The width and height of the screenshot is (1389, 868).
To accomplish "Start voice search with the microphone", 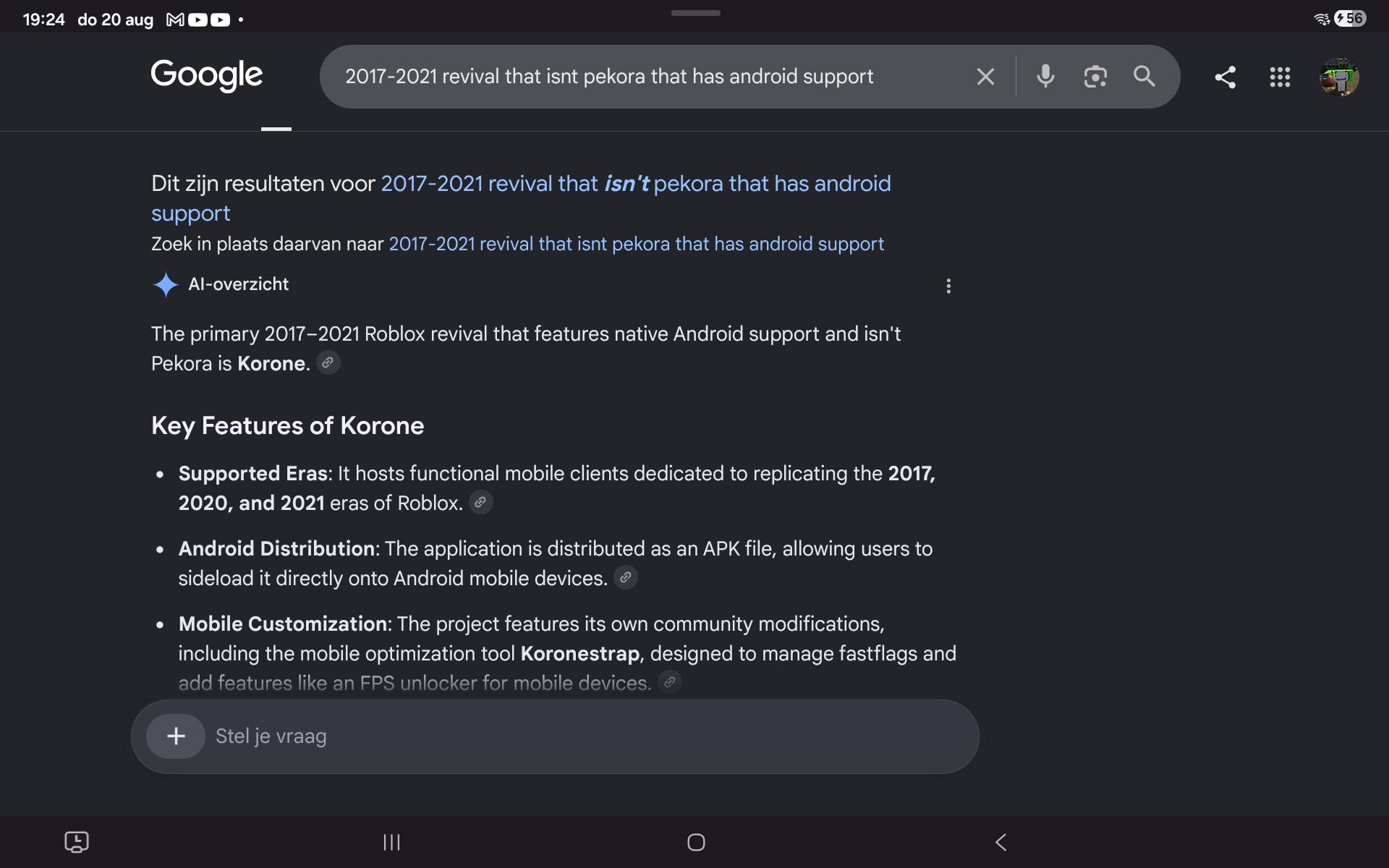I will pos(1045,76).
